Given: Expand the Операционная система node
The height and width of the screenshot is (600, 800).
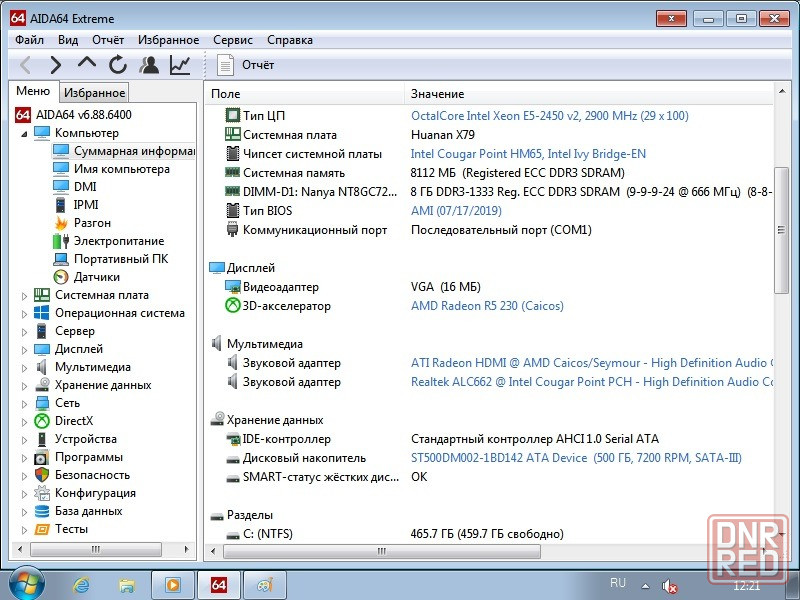Looking at the screenshot, I should [x=24, y=314].
